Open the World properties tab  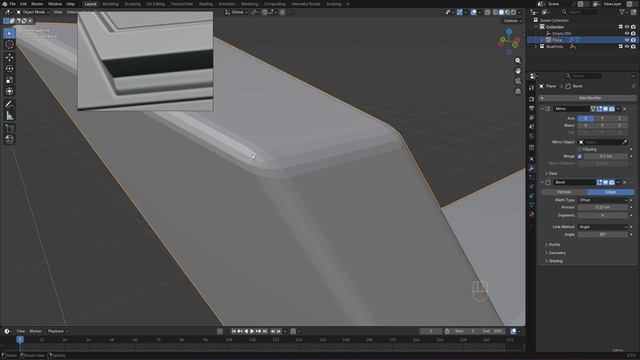click(x=531, y=136)
